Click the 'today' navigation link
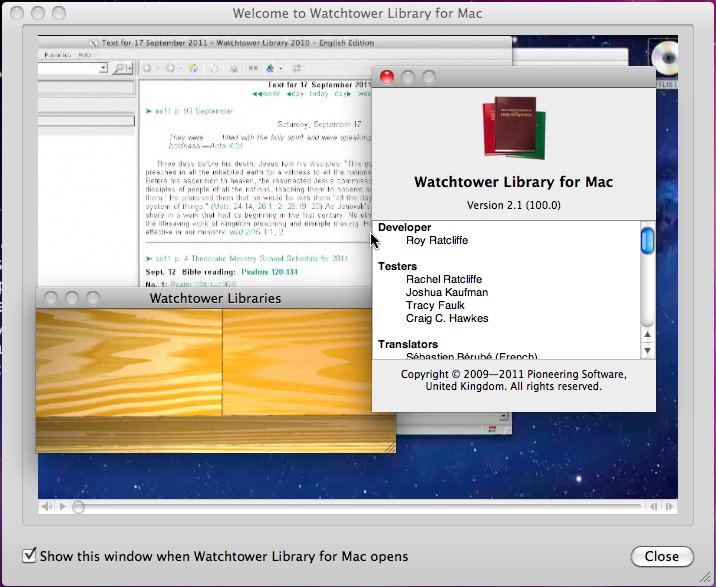The image size is (716, 587). point(319,94)
